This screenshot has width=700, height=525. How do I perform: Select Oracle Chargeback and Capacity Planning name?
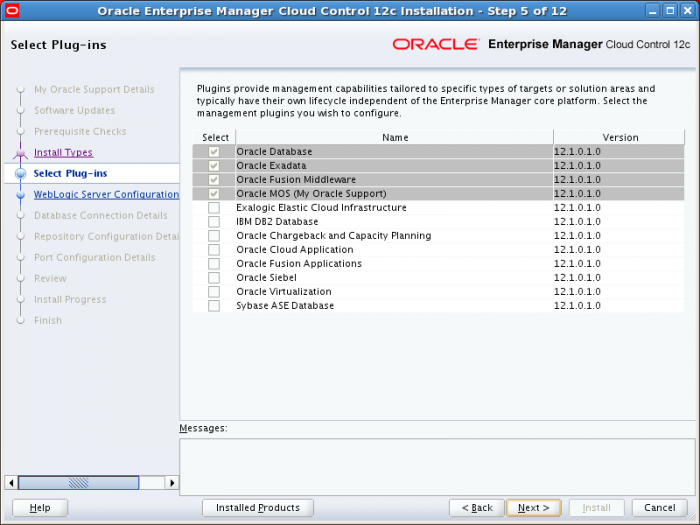pos(394,236)
